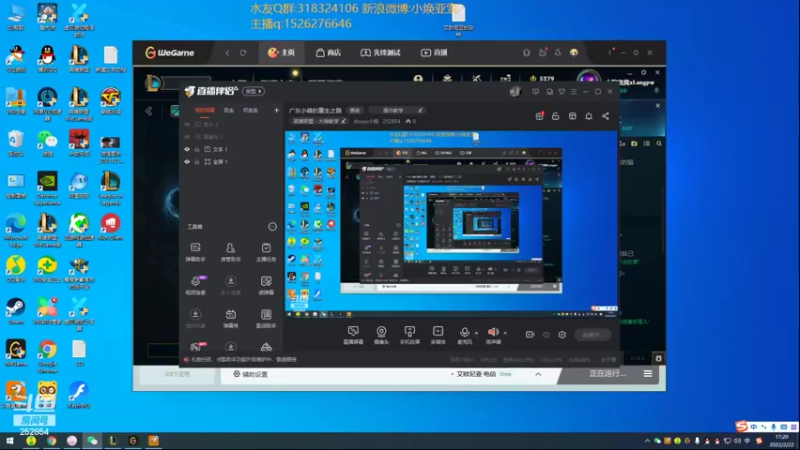
Task: Toggle the lock on 文本 1 layer
Action: click(197, 149)
